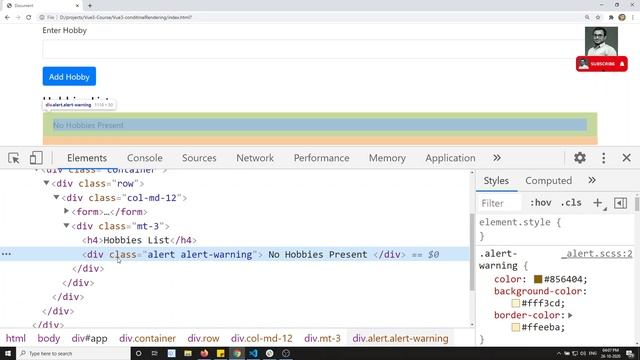Collapse the div class row node
Screen dimensions: 640x360
coord(46,183)
